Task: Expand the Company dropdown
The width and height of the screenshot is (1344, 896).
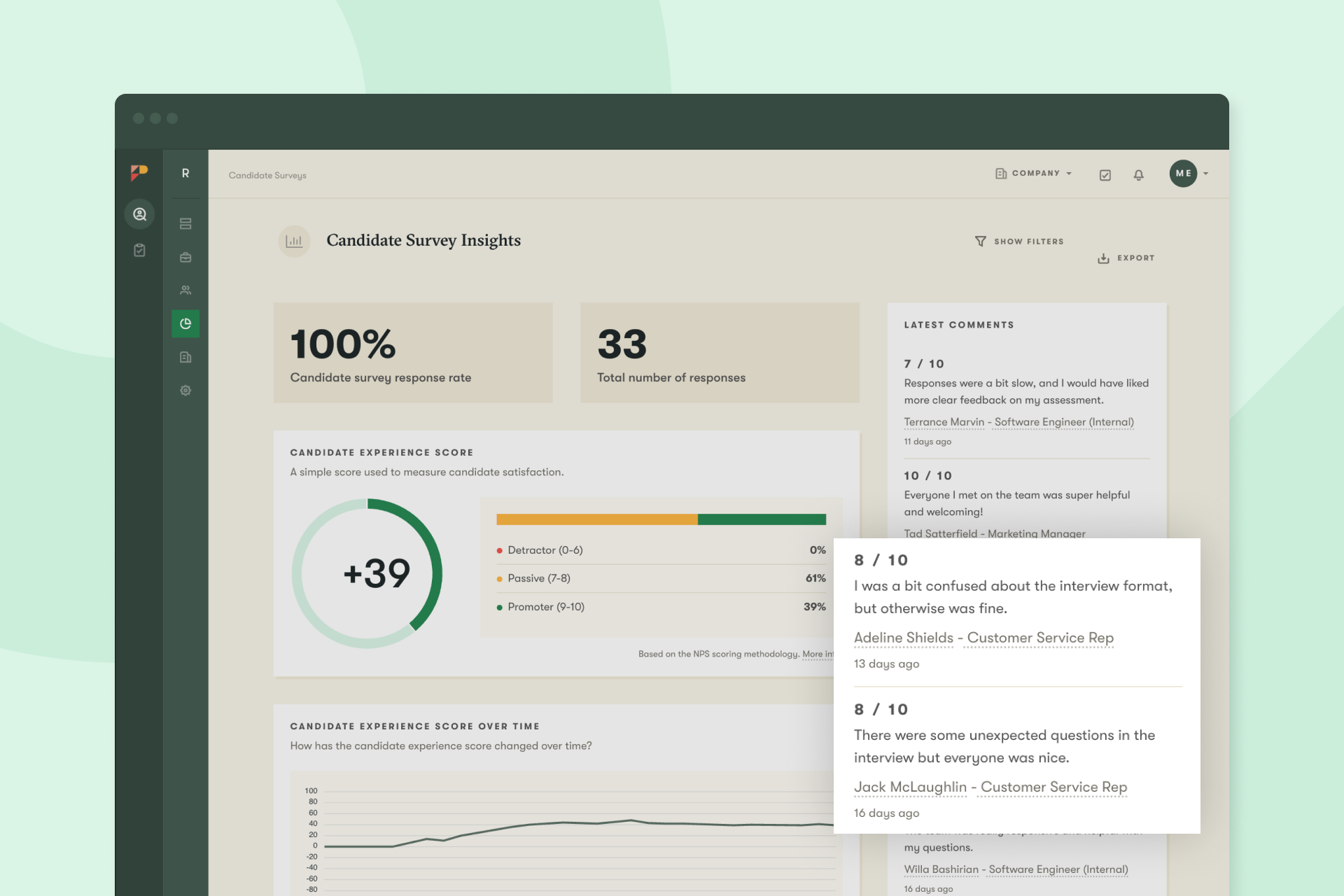Action: click(x=1034, y=174)
